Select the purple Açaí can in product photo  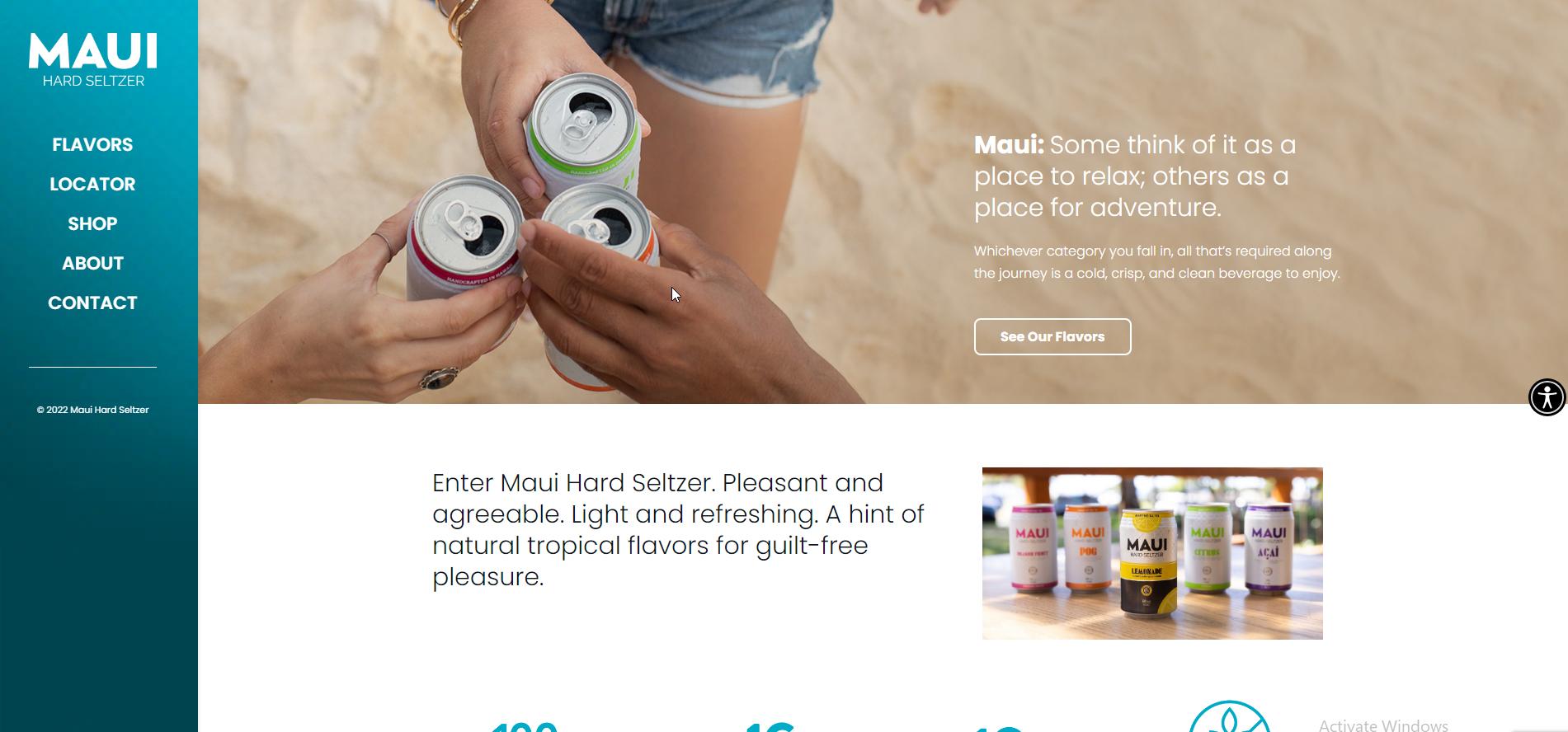[1269, 548]
